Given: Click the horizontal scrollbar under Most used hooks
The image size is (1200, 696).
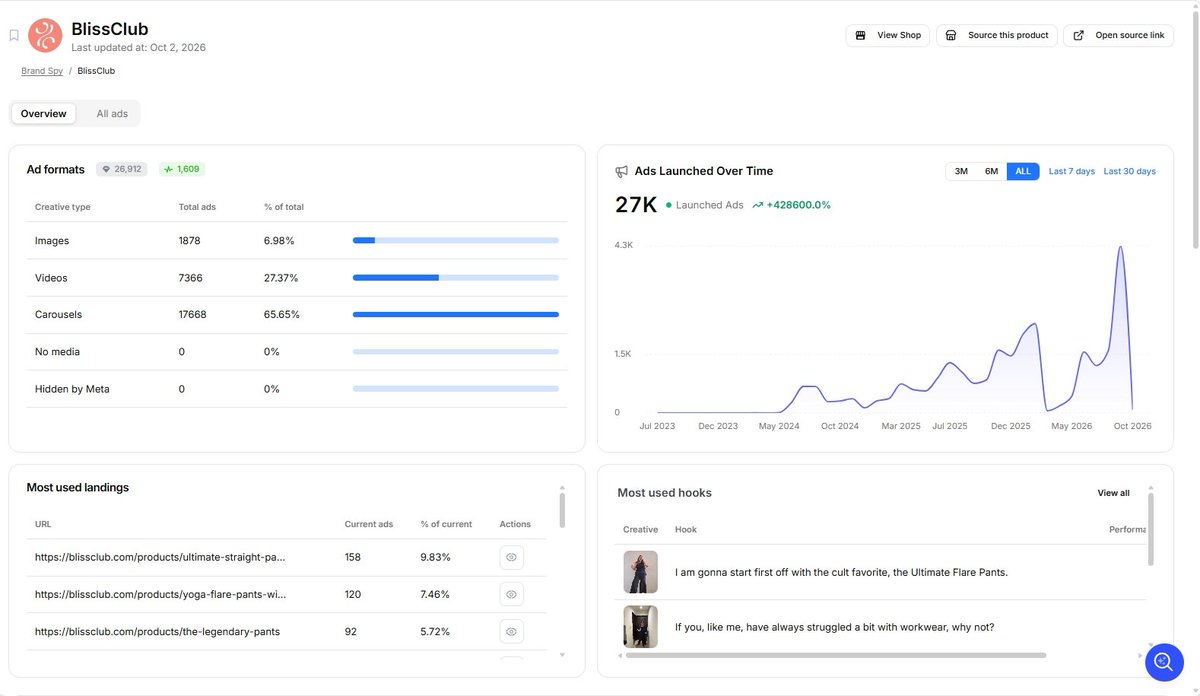Looking at the screenshot, I should pos(835,655).
